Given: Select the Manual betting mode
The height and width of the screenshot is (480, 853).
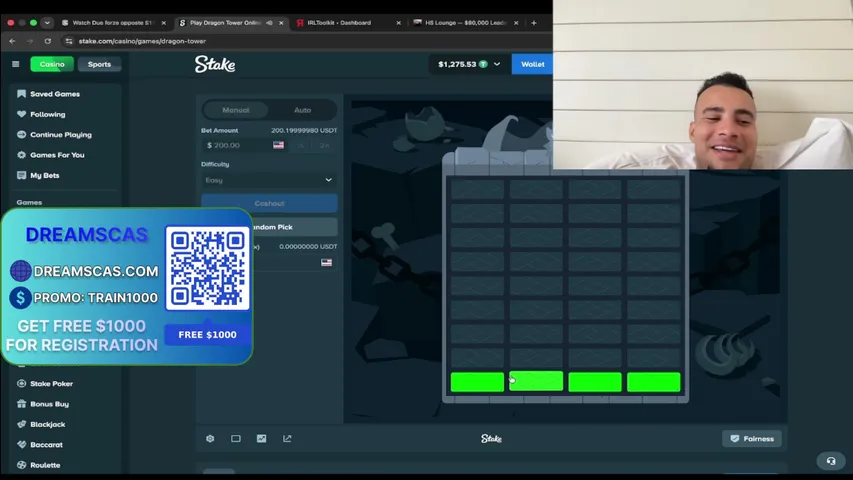Looking at the screenshot, I should [236, 110].
